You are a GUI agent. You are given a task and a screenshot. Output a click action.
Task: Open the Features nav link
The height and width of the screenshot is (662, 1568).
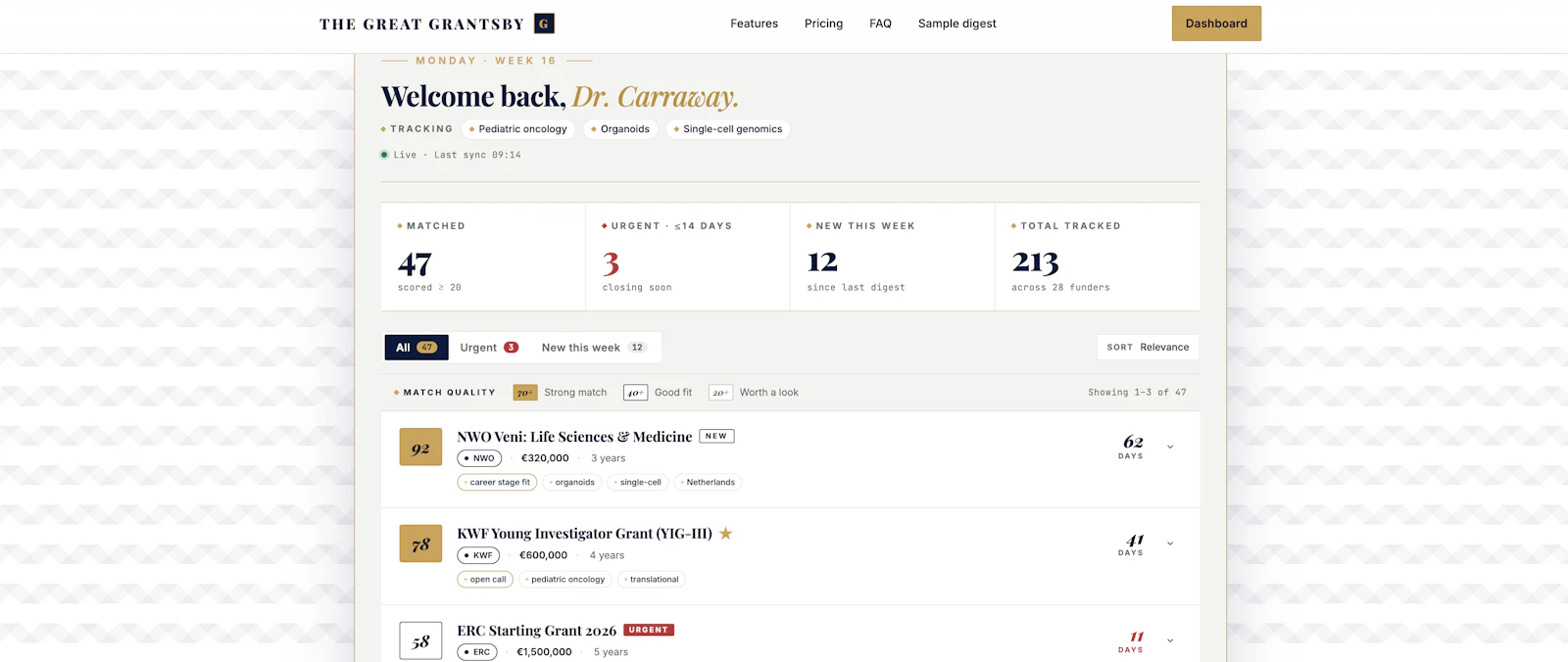(x=754, y=24)
